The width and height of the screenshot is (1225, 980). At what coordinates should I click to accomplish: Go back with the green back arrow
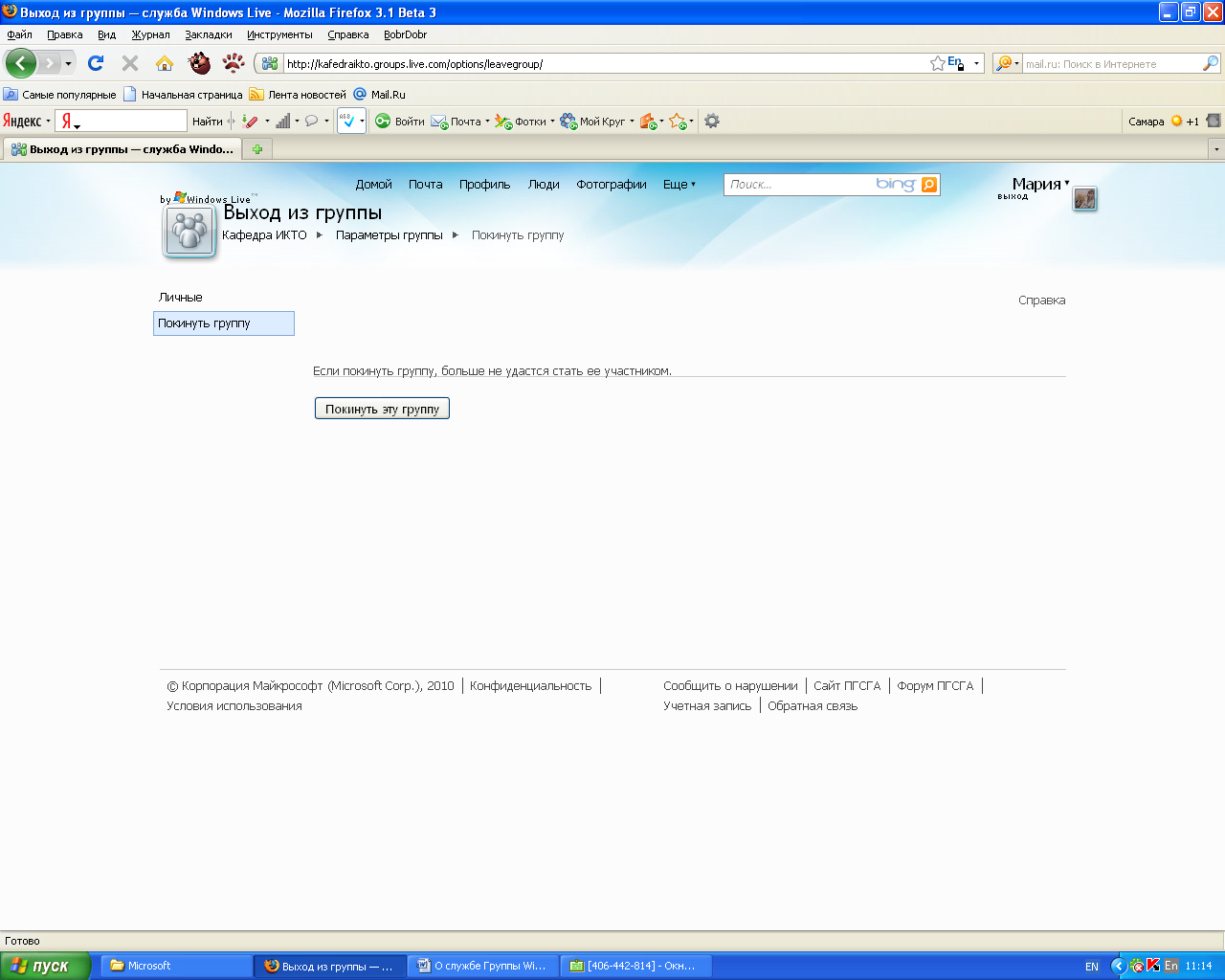point(20,63)
